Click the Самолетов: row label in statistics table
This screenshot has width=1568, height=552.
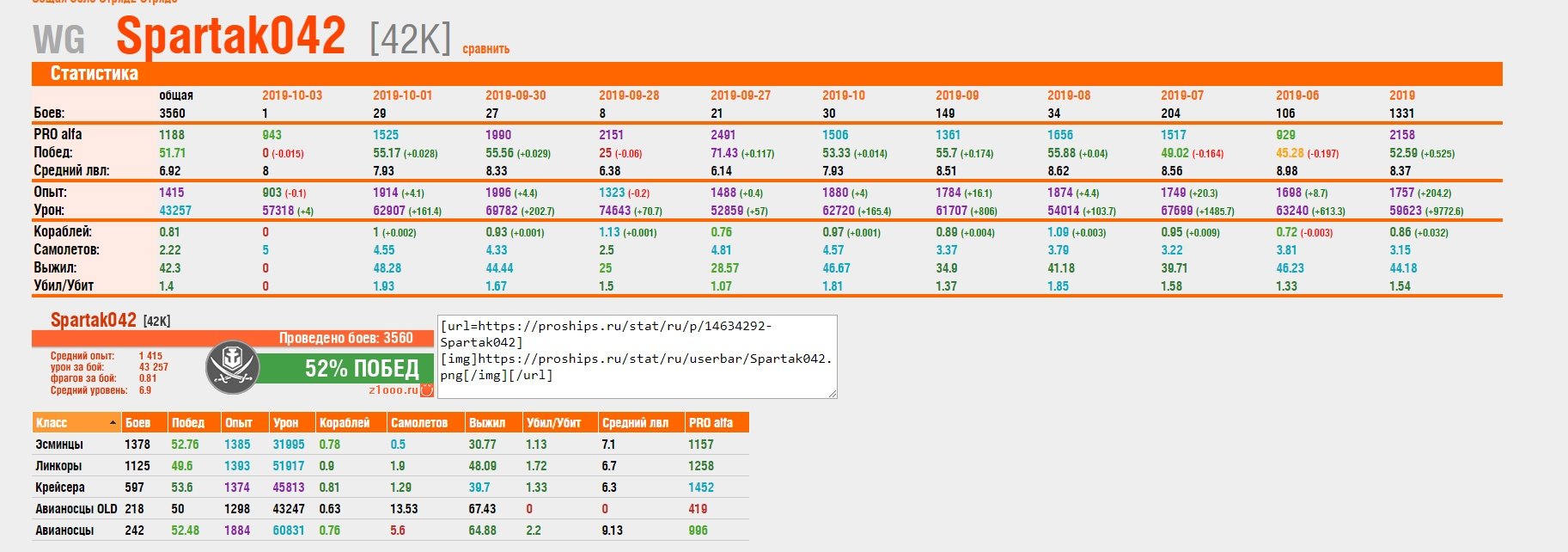(x=67, y=250)
